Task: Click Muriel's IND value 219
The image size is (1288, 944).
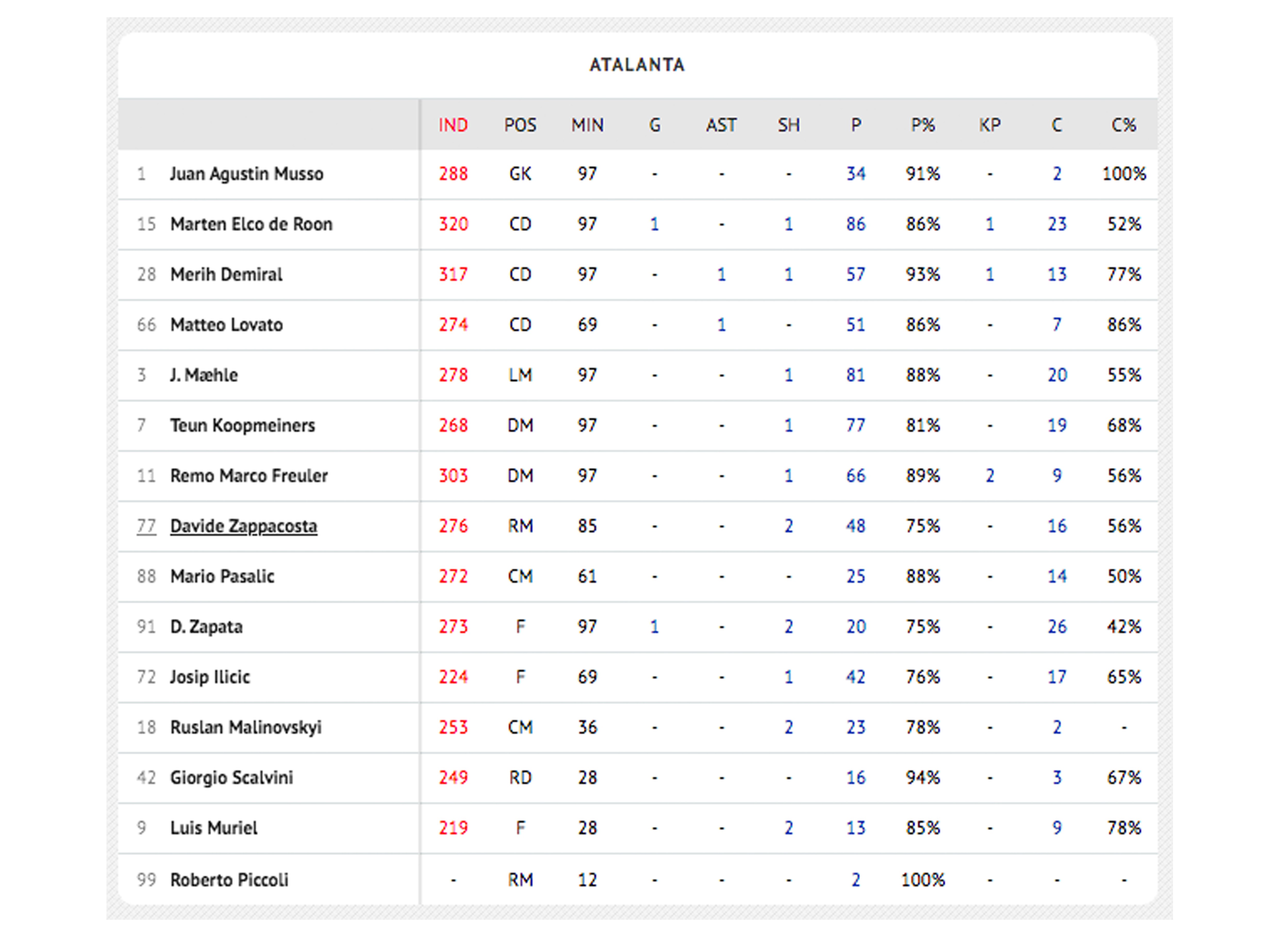Action: 453,828
